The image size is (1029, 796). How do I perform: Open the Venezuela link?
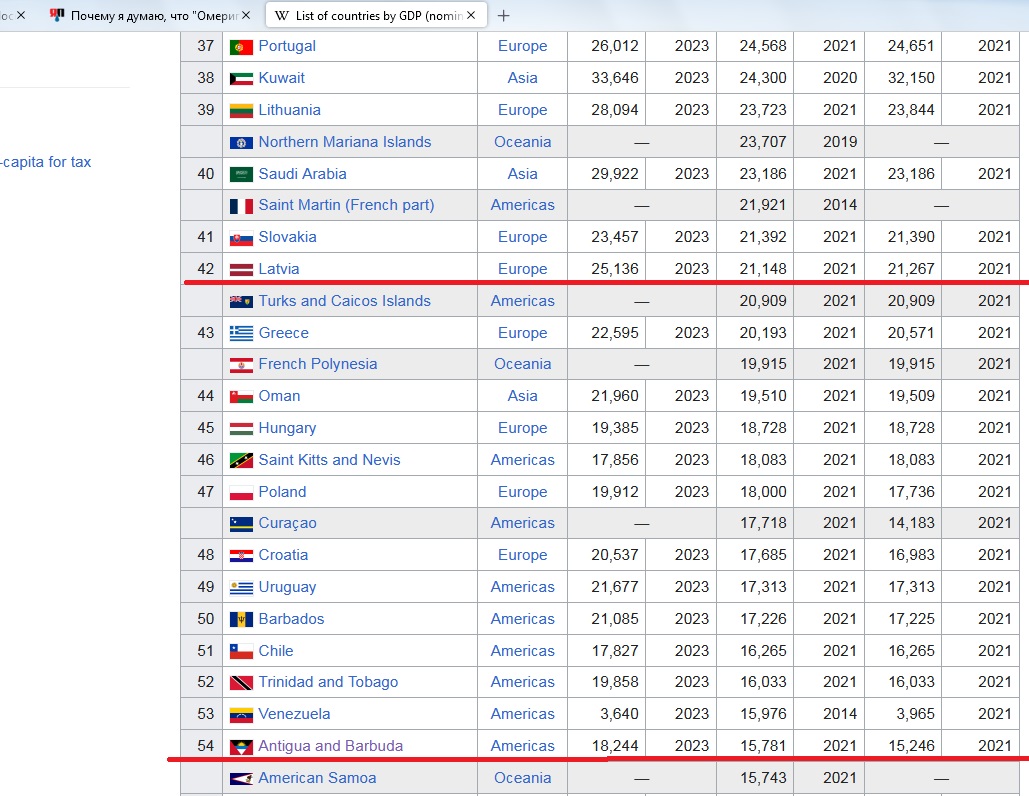(294, 714)
